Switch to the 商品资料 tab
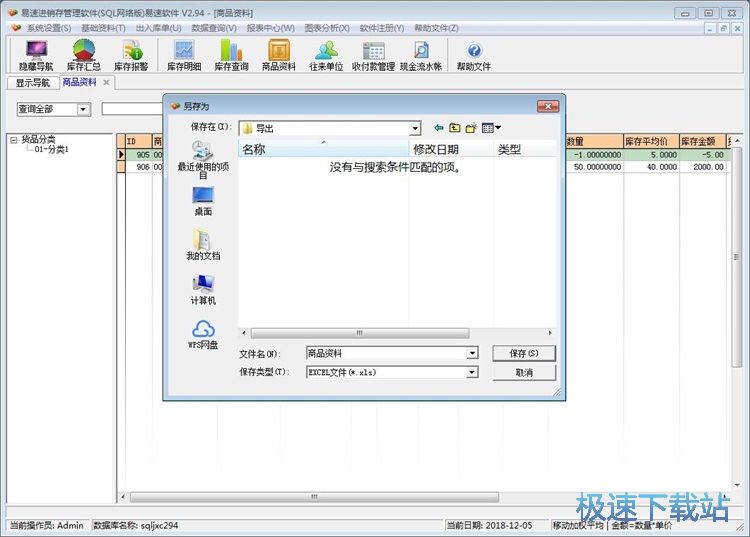 [x=79, y=82]
